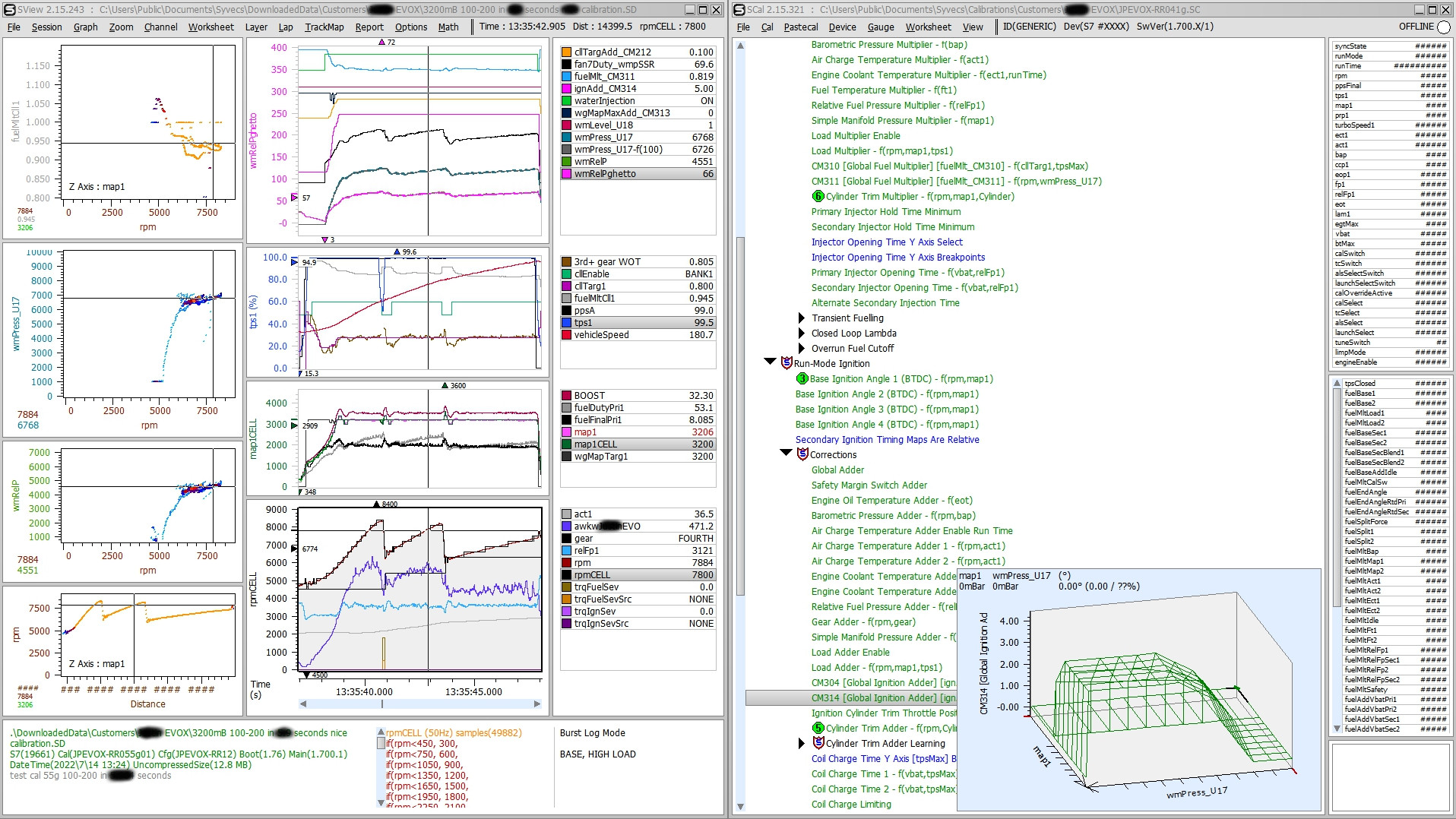Viewport: 1456px width, 819px height.
Task: Click the color swatch beside the tps1 channel
Action: 565,323
